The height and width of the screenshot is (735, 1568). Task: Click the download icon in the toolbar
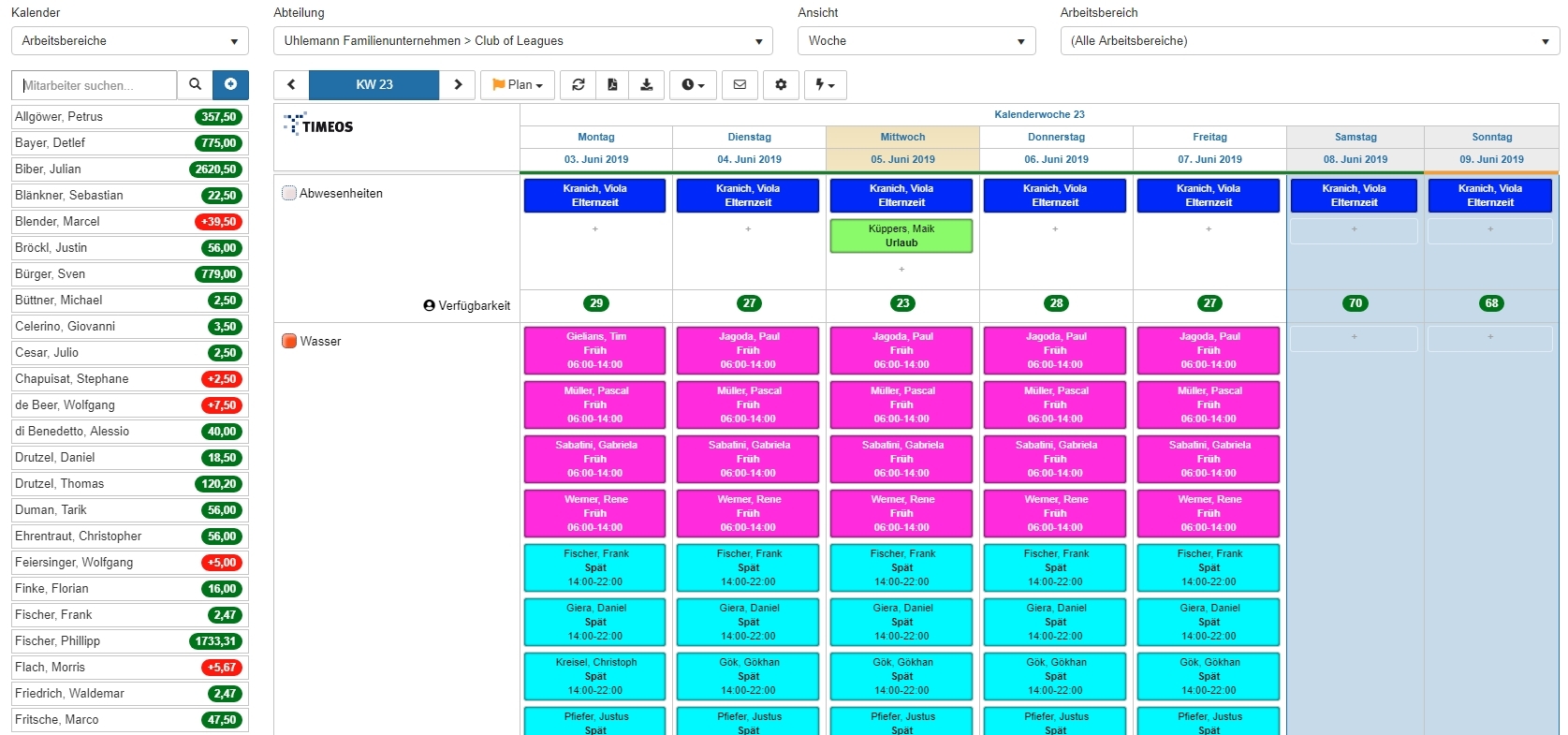646,84
